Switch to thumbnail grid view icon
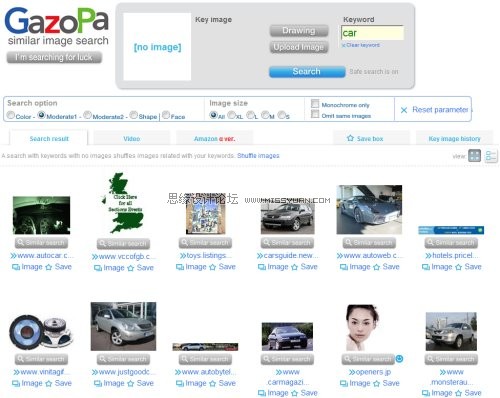The width and height of the screenshot is (500, 398). (474, 155)
